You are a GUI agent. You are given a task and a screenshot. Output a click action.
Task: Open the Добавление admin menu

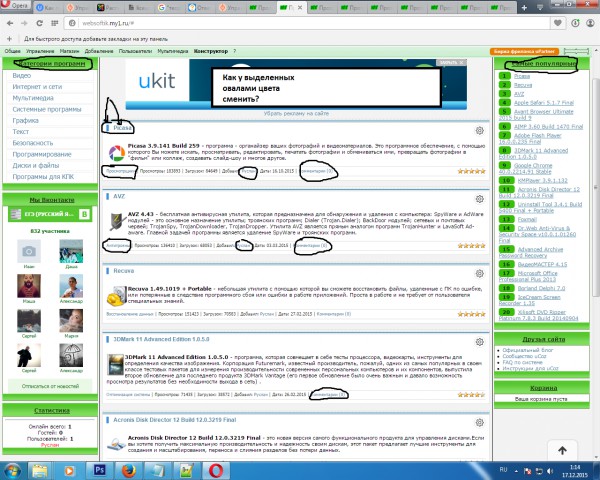click(x=99, y=51)
